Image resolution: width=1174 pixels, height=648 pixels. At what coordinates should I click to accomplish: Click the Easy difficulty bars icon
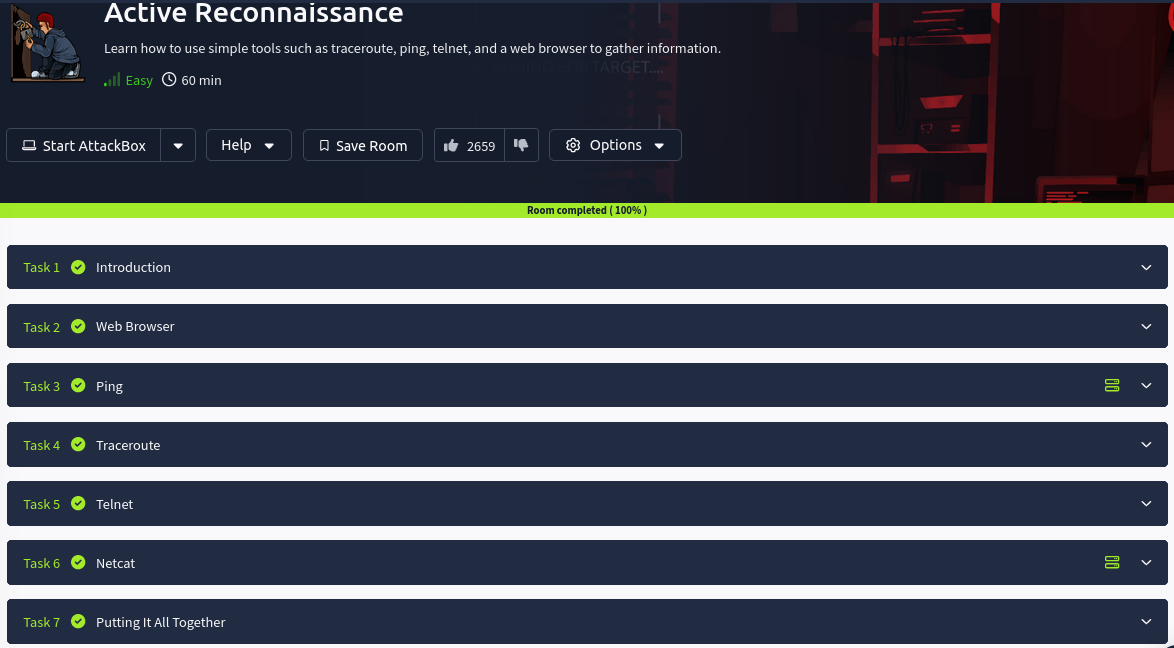click(x=112, y=79)
